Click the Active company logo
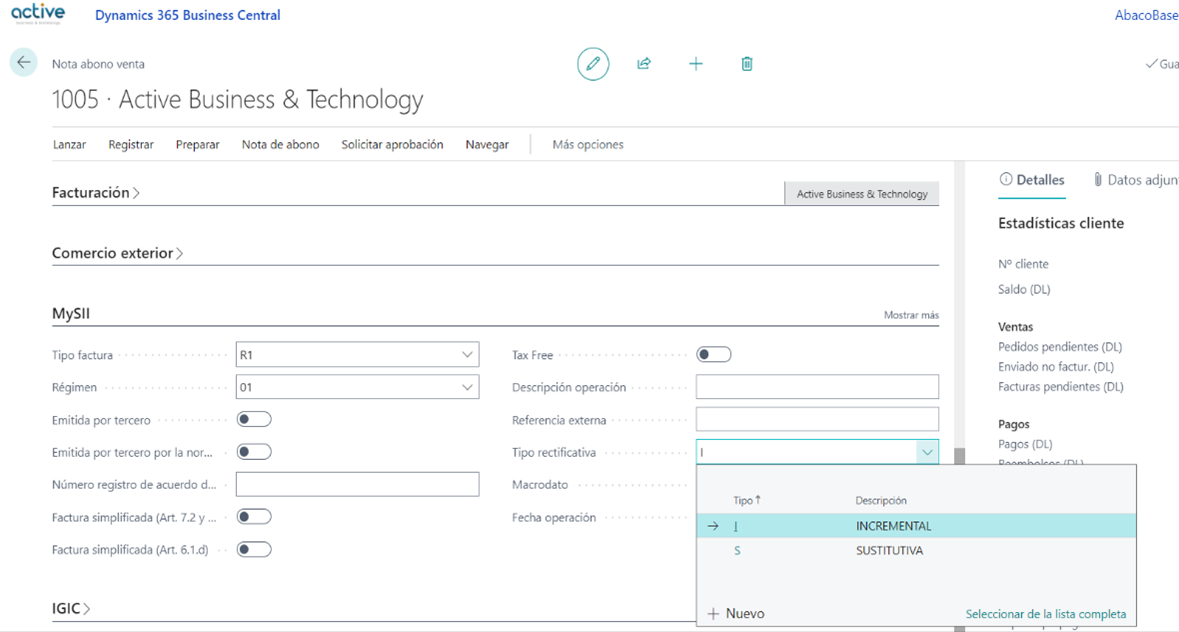Viewport: 1179px width, 632px height. (38, 14)
